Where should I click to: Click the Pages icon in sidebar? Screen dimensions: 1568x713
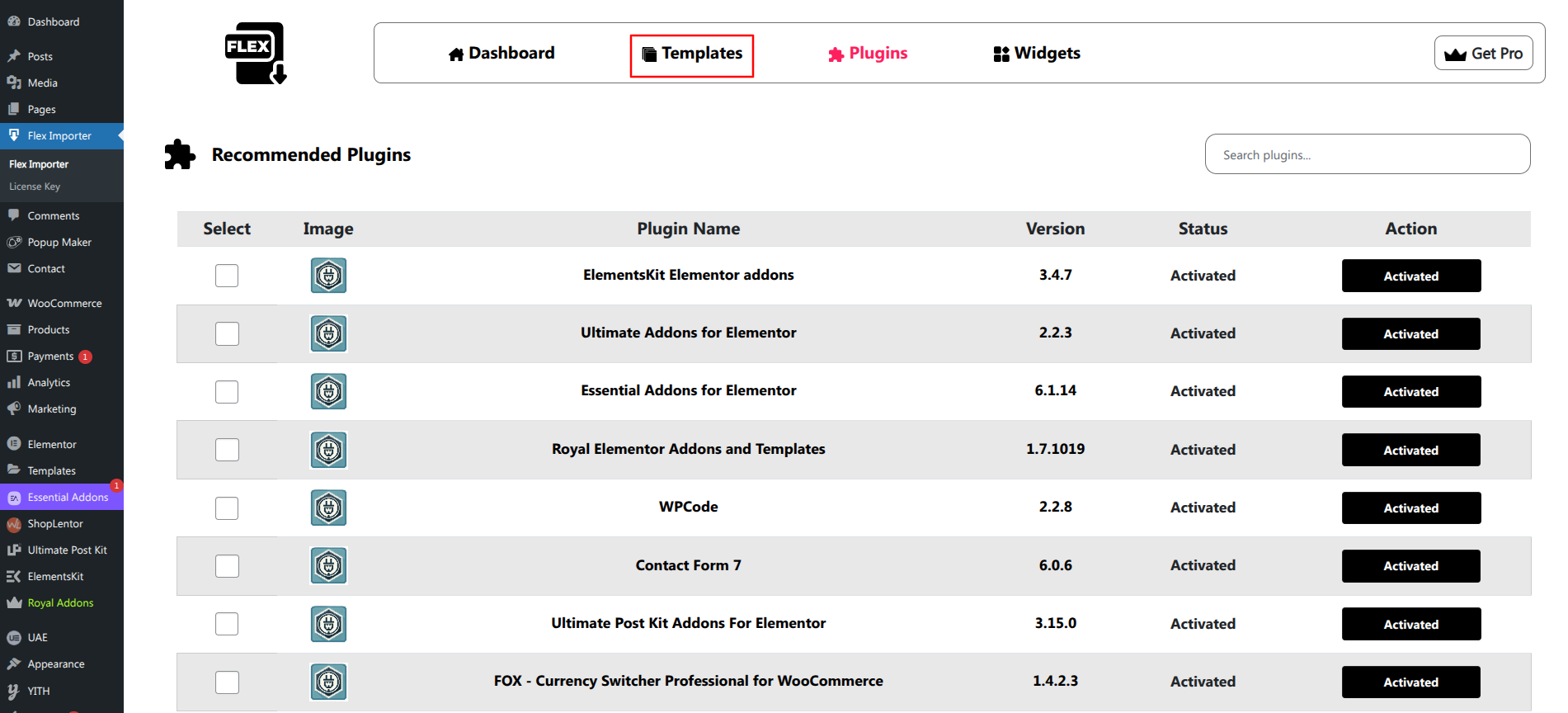[14, 109]
